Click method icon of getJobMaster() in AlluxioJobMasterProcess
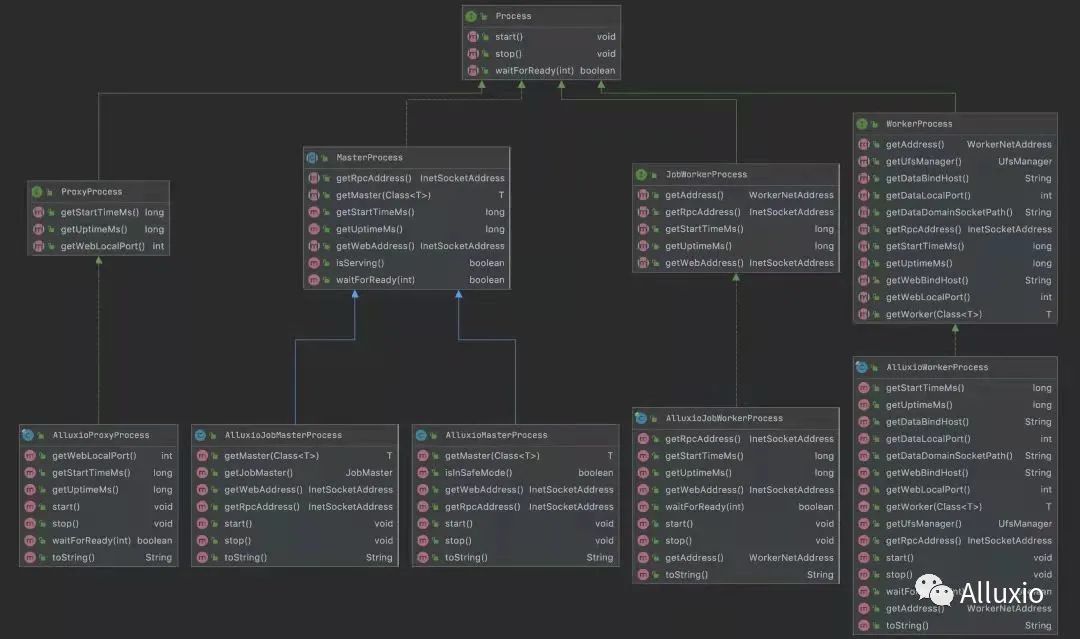This screenshot has height=639, width=1080. pyautogui.click(x=202, y=472)
